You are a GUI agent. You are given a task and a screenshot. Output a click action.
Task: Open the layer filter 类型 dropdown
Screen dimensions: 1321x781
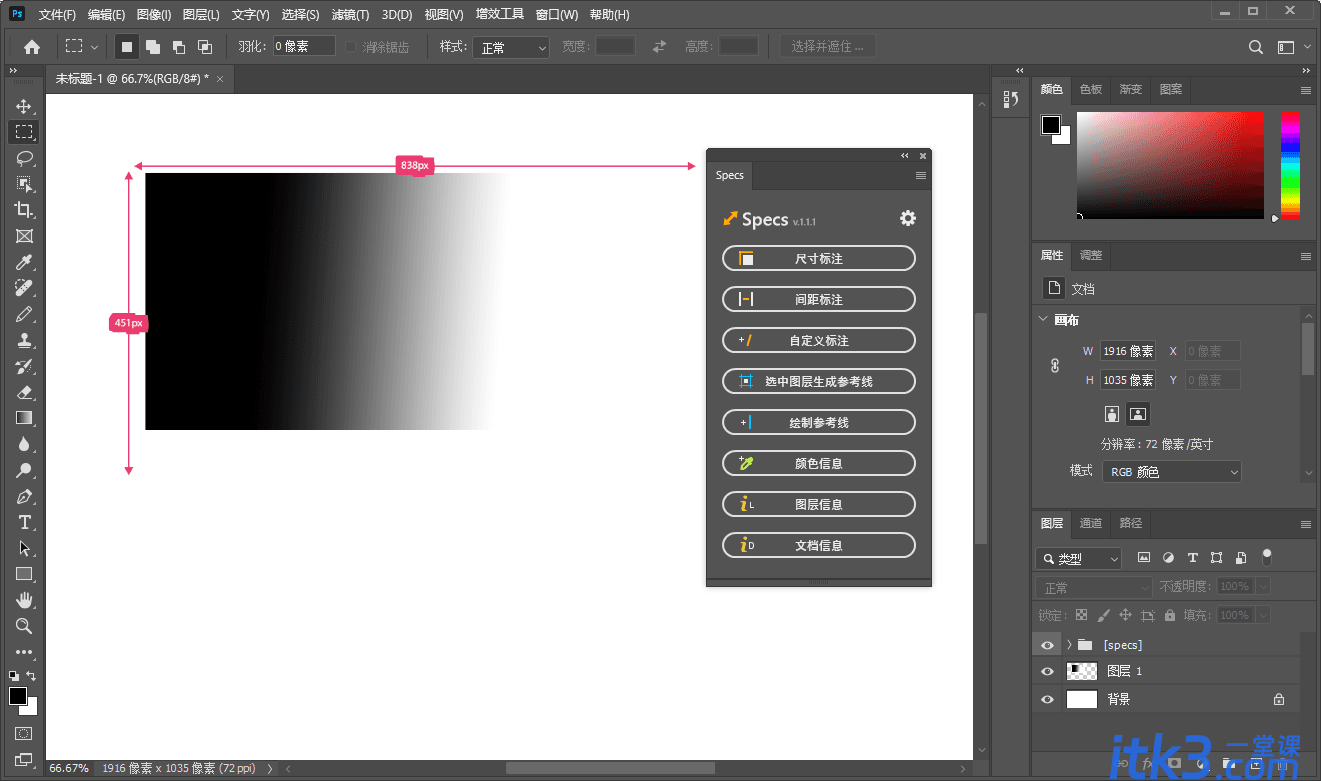(x=1079, y=559)
